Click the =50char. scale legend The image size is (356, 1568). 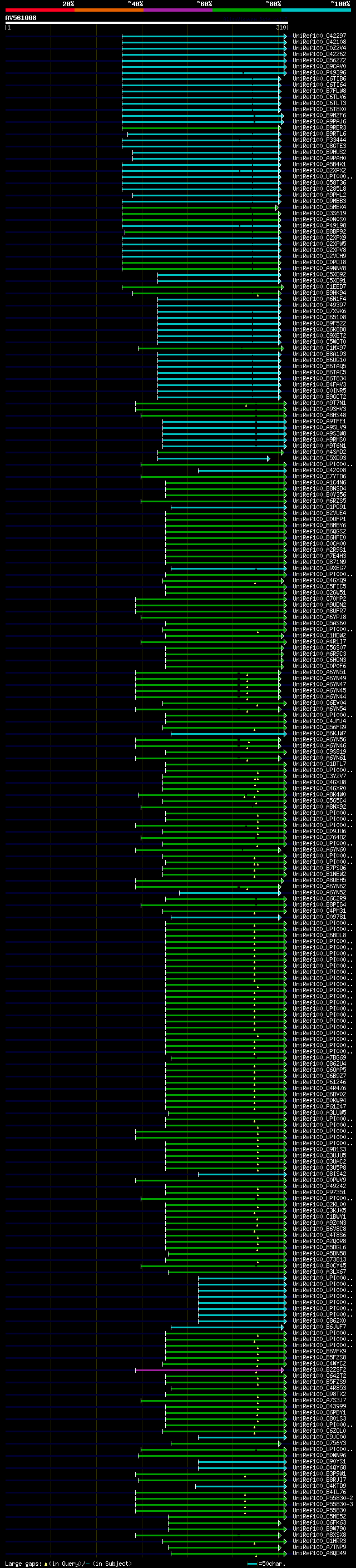(x=266, y=1563)
